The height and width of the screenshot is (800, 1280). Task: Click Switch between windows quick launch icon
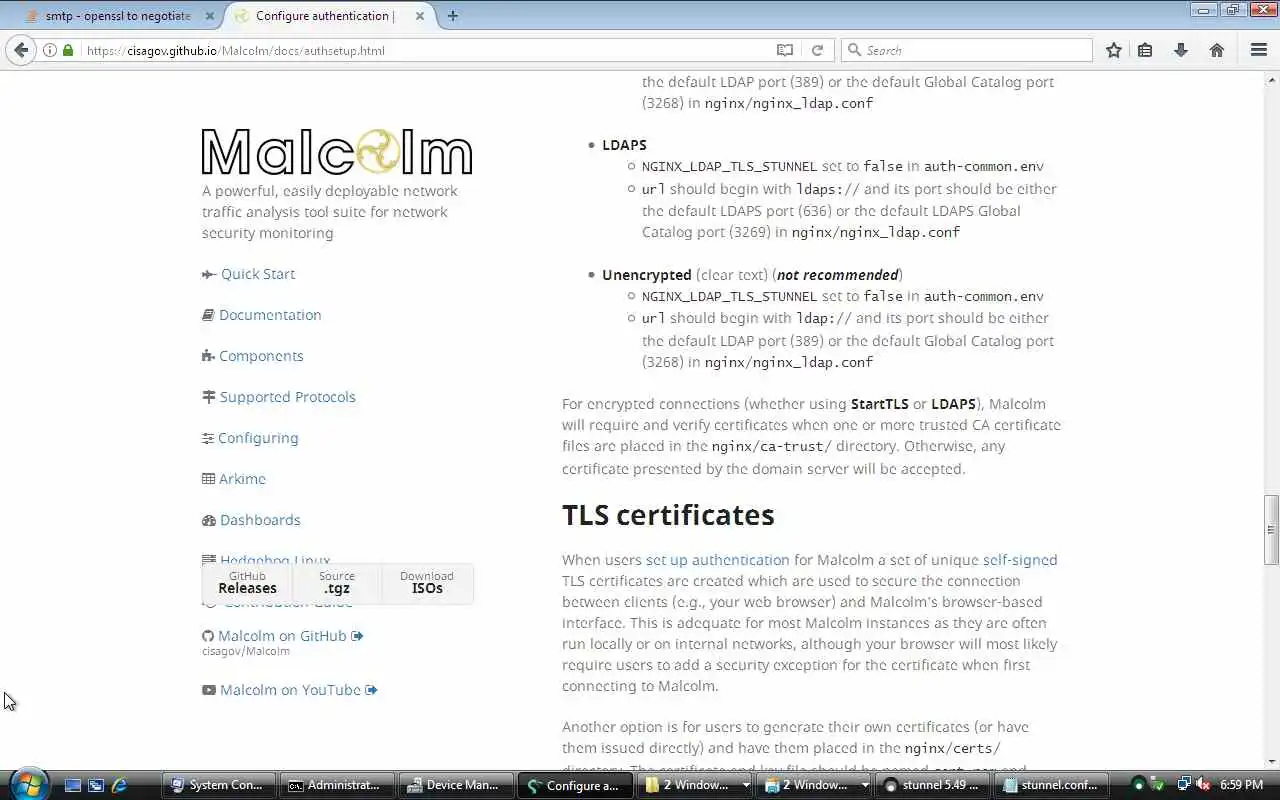pos(96,785)
